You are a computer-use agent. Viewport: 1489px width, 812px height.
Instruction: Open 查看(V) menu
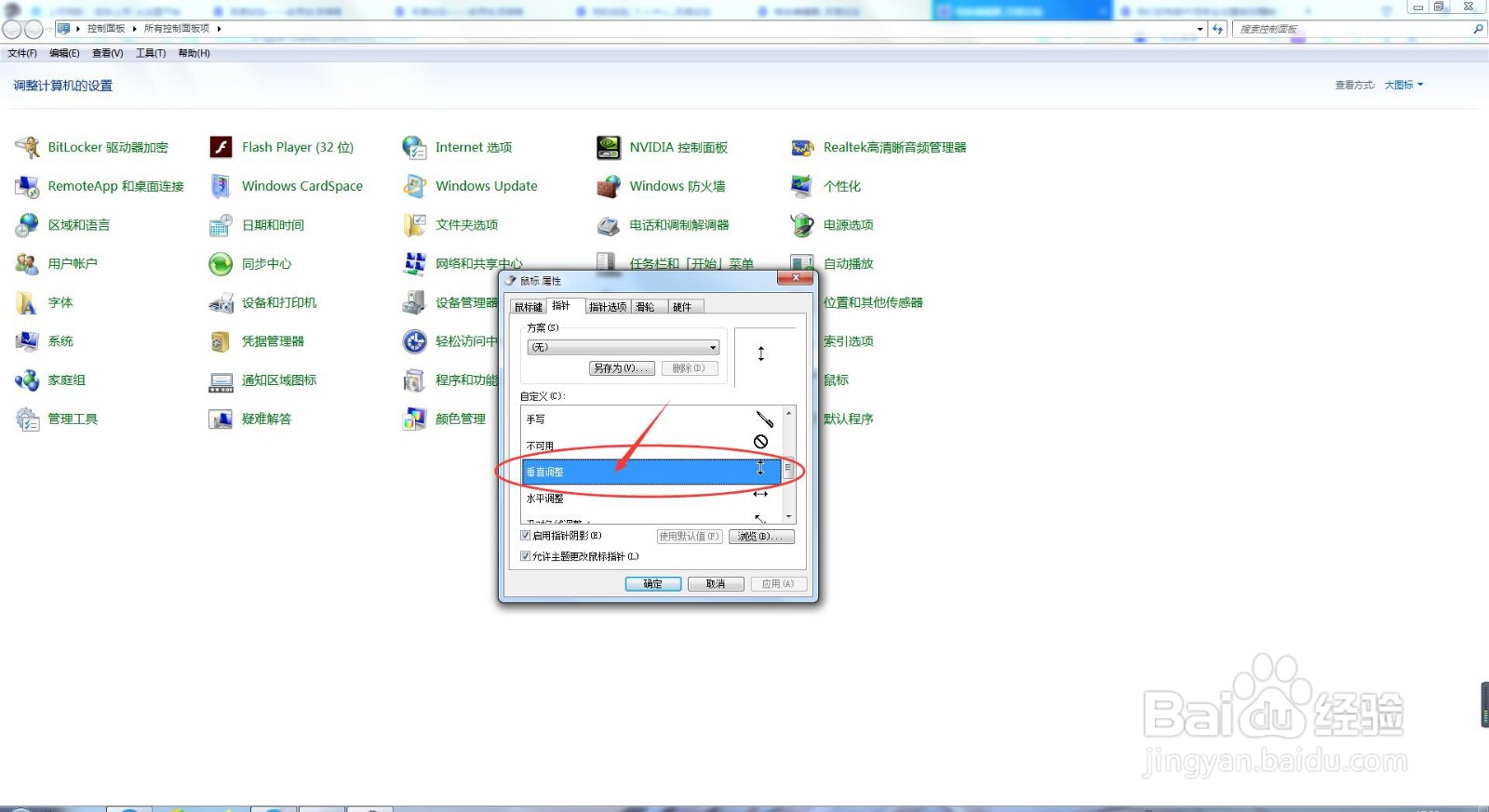pos(108,53)
